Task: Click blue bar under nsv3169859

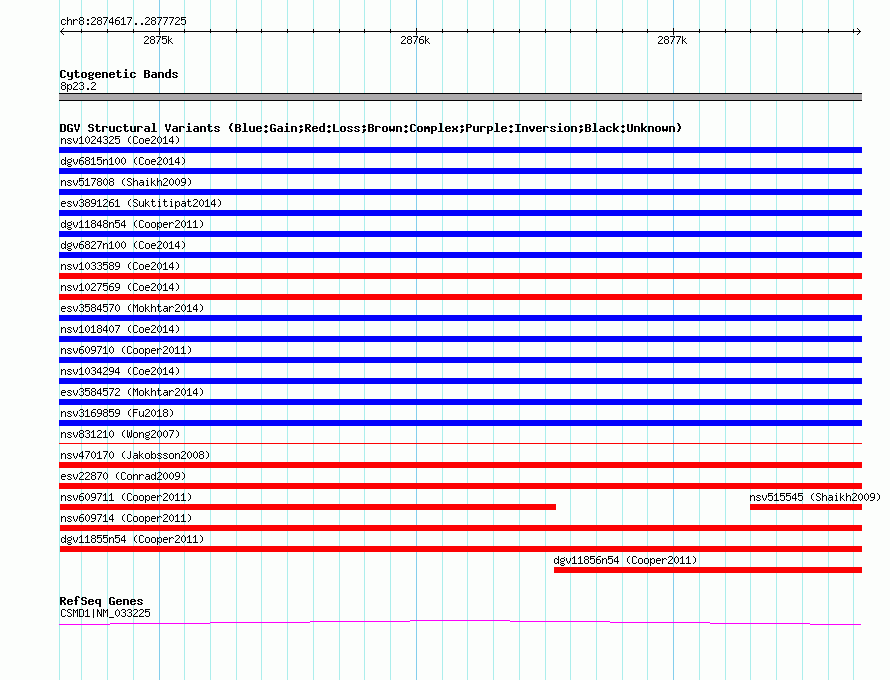Action: point(460,423)
